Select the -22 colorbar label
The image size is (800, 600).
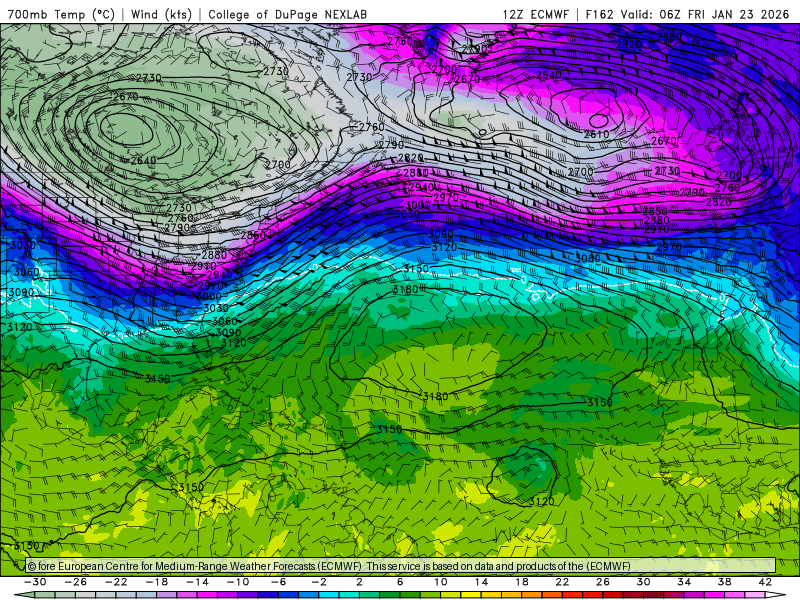click(x=116, y=582)
